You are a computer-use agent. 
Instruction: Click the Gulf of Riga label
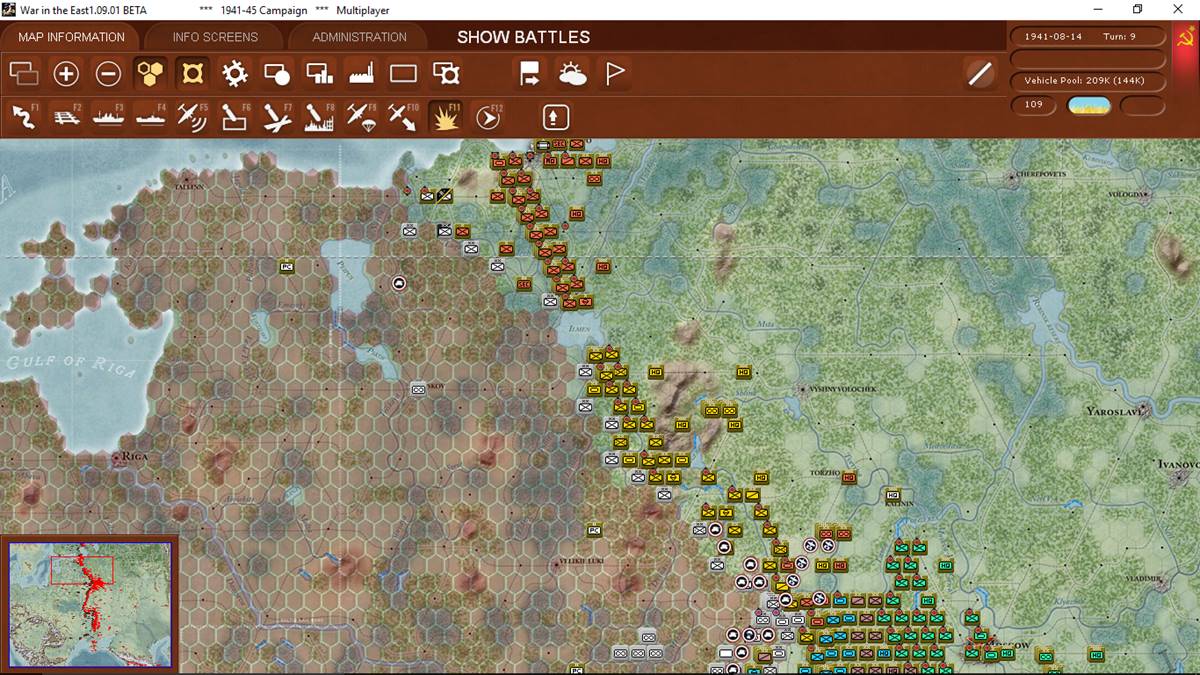[x=69, y=365]
